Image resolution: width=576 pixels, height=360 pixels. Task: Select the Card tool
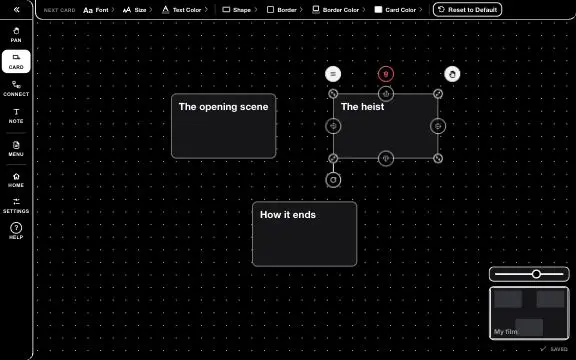[16, 61]
